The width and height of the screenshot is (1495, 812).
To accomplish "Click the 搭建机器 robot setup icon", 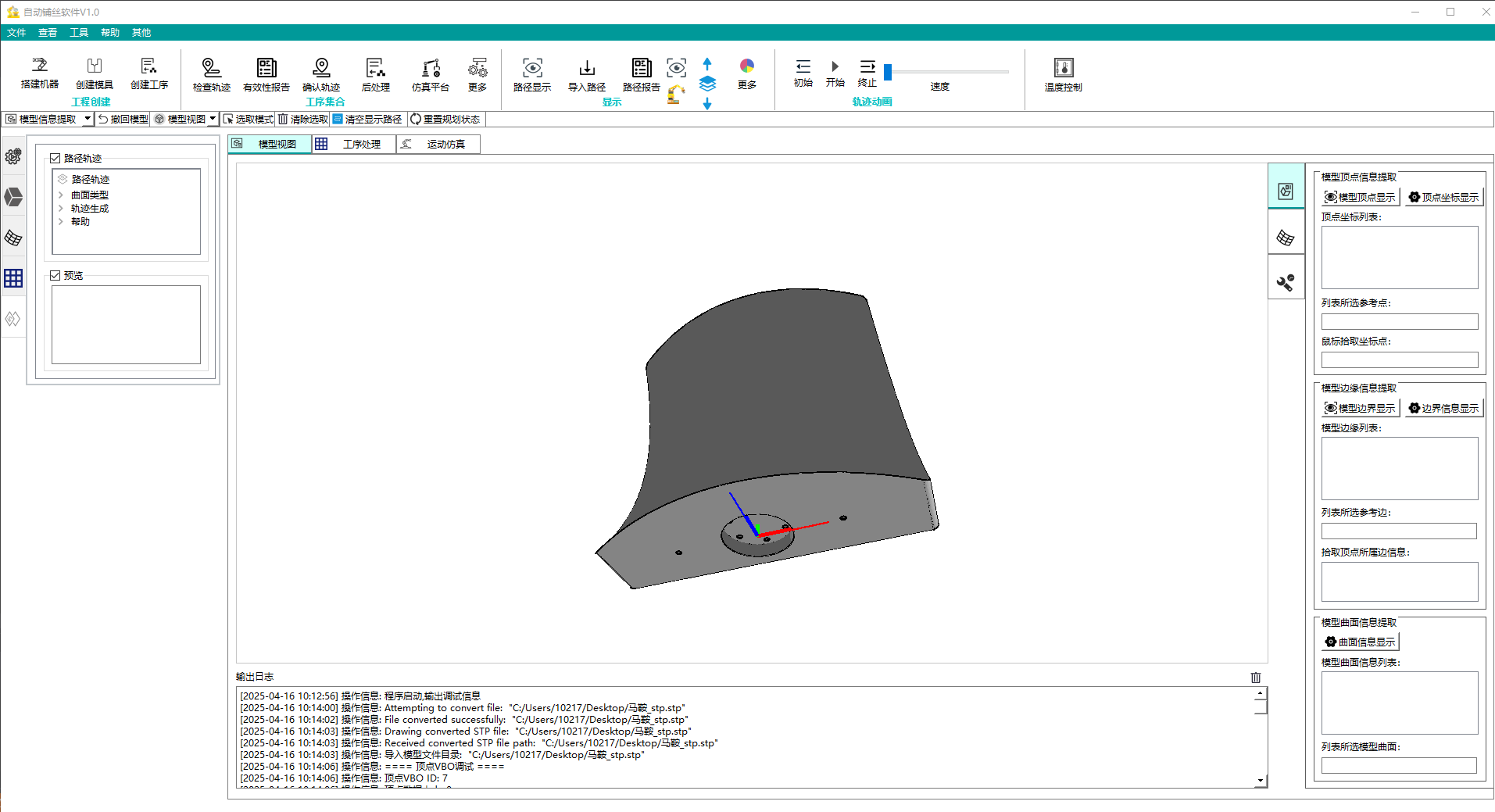I will click(39, 73).
